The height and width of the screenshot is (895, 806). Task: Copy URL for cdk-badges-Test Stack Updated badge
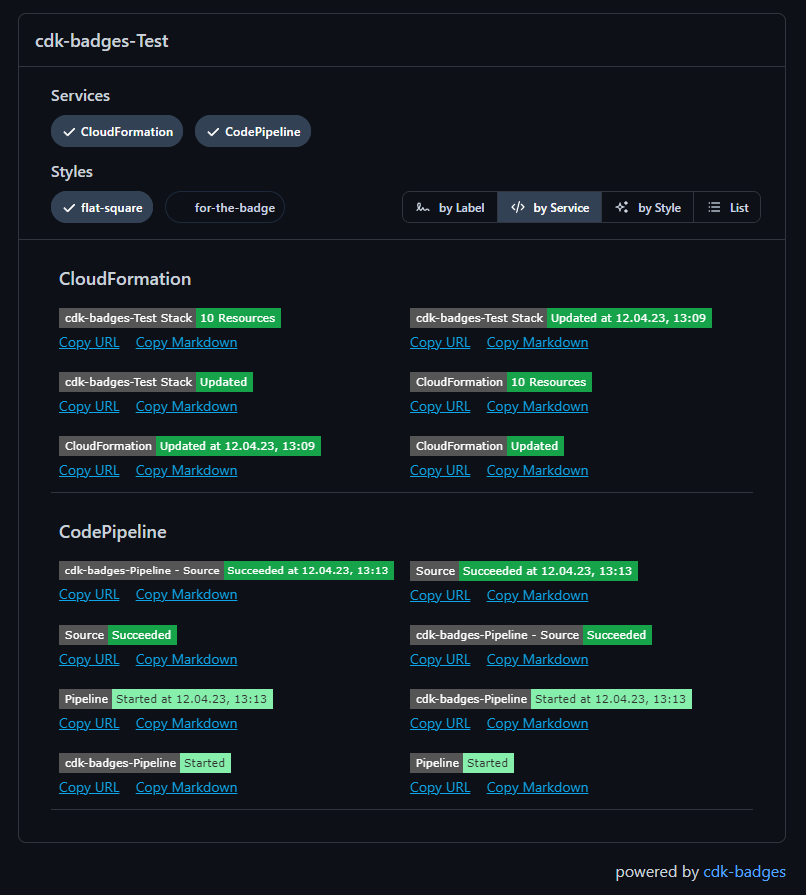pyautogui.click(x=89, y=406)
